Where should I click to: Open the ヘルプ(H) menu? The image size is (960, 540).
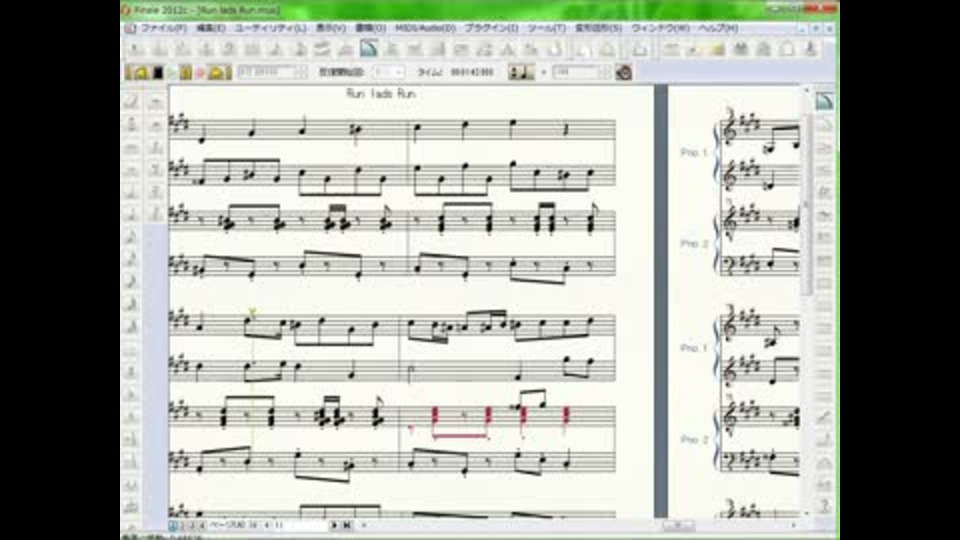pyautogui.click(x=718, y=28)
